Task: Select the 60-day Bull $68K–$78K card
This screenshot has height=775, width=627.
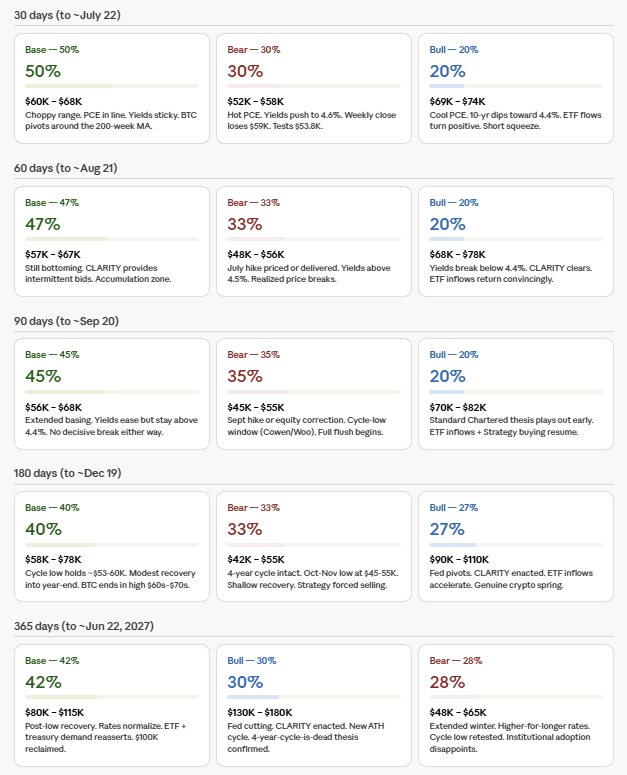Action: click(516, 242)
